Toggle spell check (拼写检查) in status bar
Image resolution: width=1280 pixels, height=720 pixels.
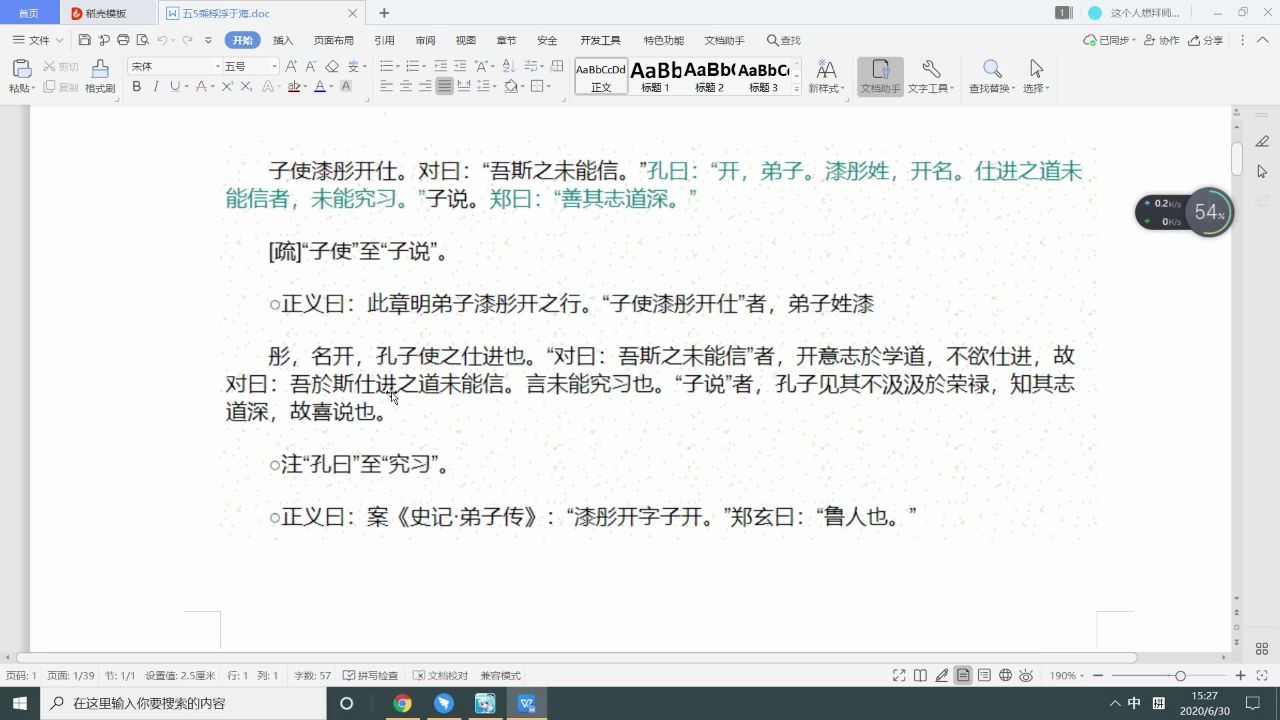tap(370, 675)
